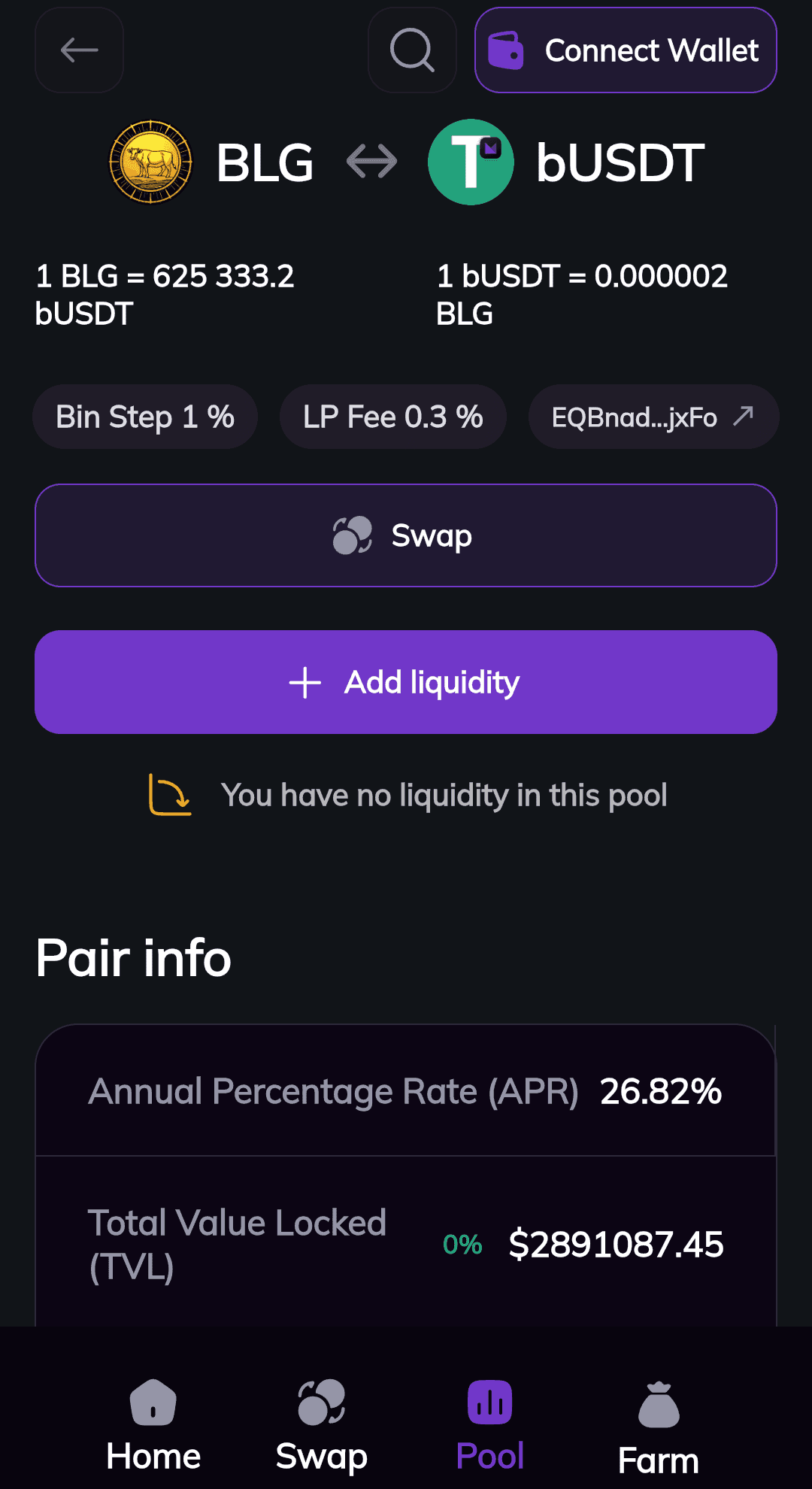Click the Bin Step 1% chip
The width and height of the screenshot is (812, 1489).
144,417
